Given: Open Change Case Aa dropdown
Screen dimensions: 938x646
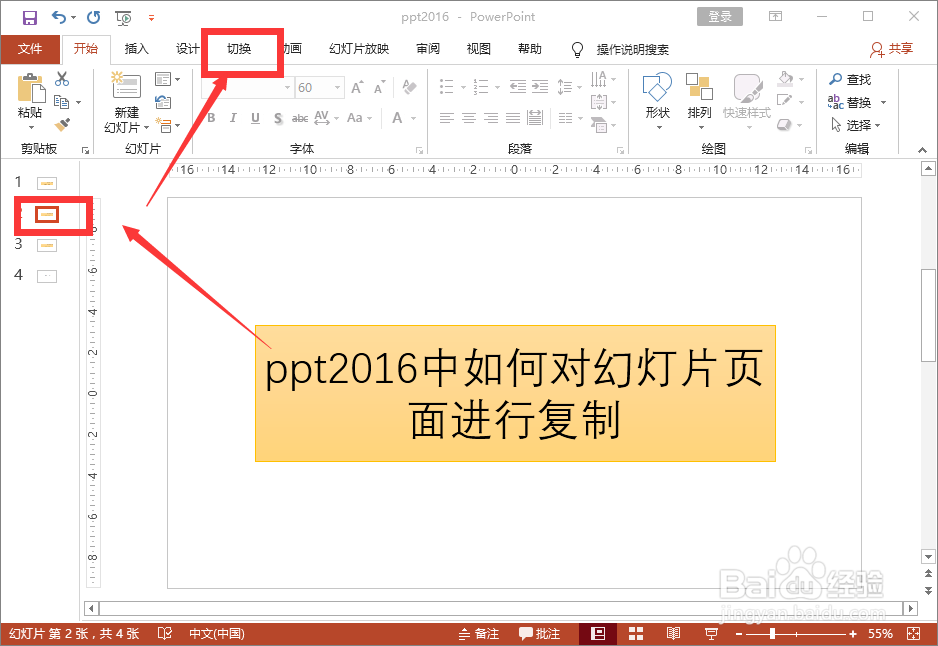Looking at the screenshot, I should click(x=360, y=118).
